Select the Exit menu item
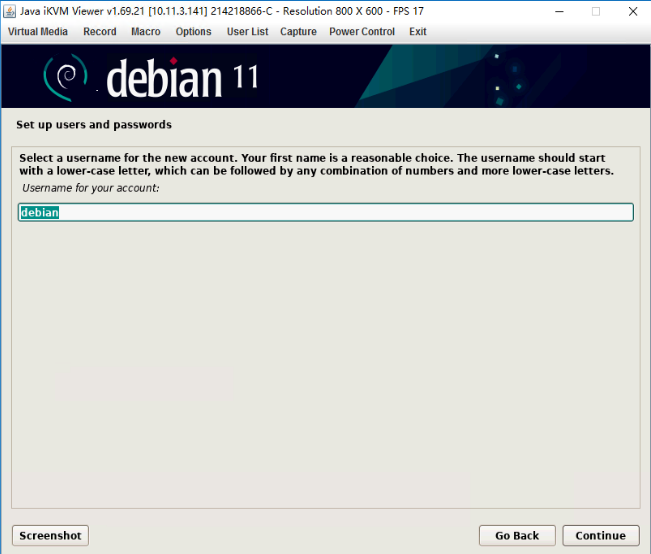Screen dimensions: 651x554 (418, 32)
